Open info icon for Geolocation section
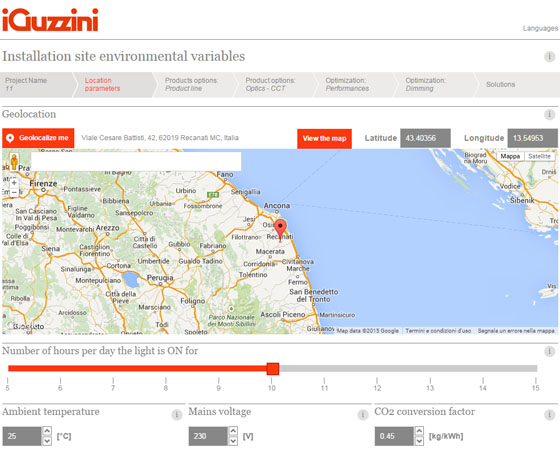This screenshot has height=449, width=560. (549, 114)
